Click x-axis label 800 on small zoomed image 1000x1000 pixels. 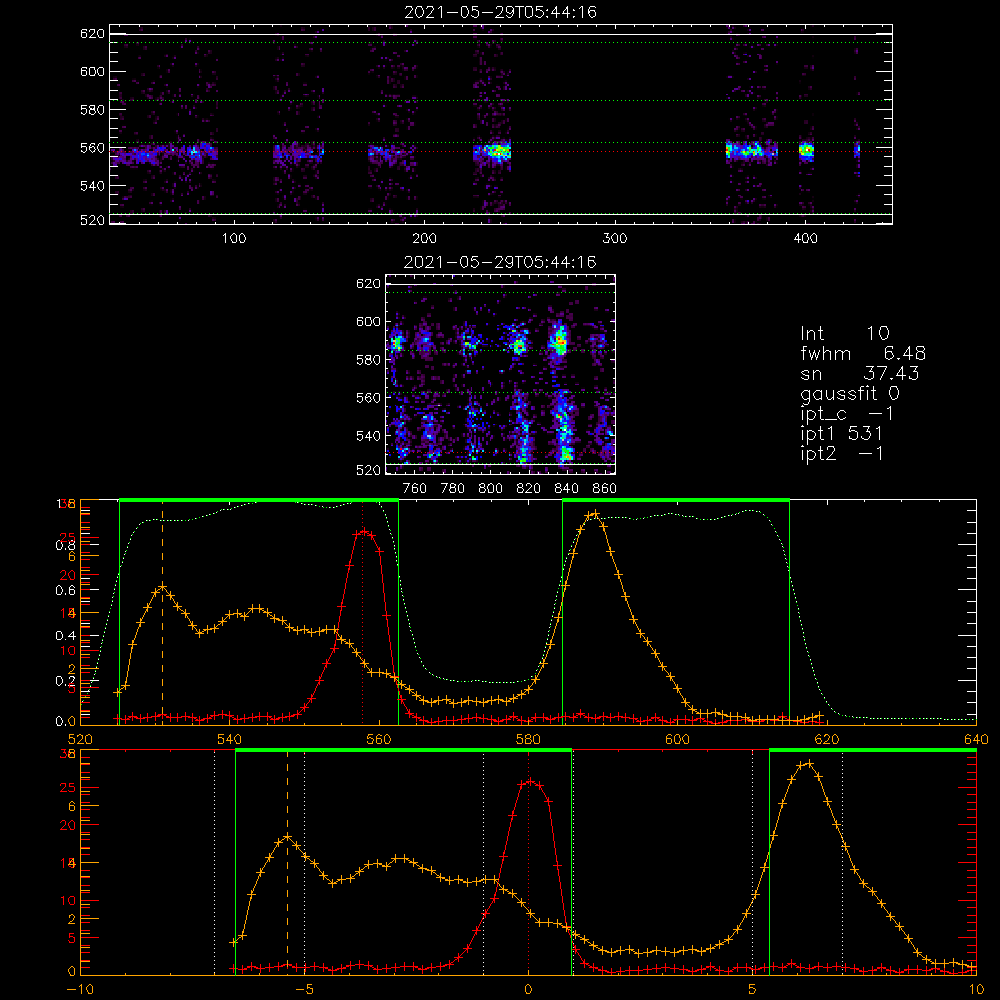click(490, 489)
